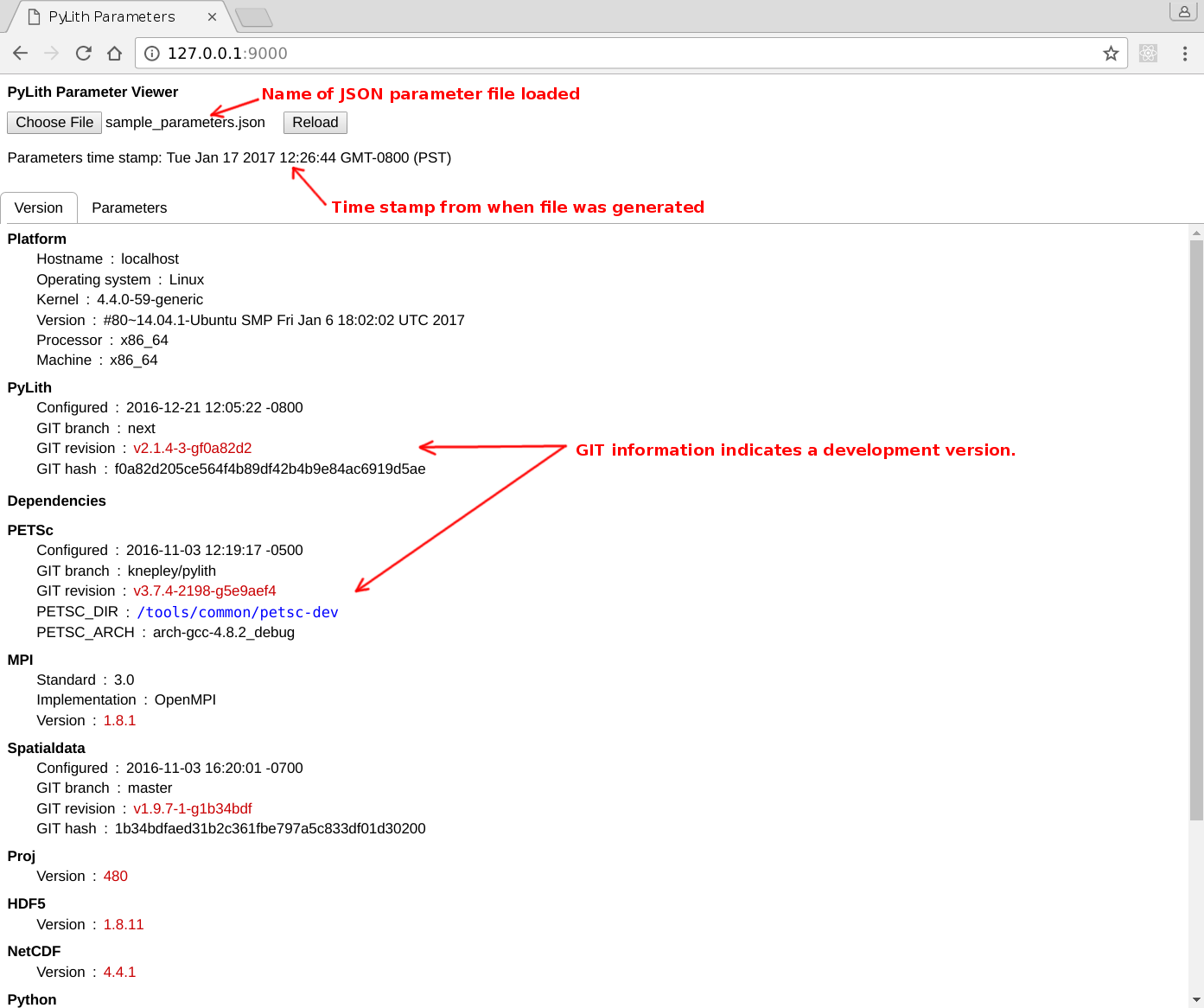Click the React extension icon
Viewport: 1204px width, 1008px height.
click(1148, 54)
